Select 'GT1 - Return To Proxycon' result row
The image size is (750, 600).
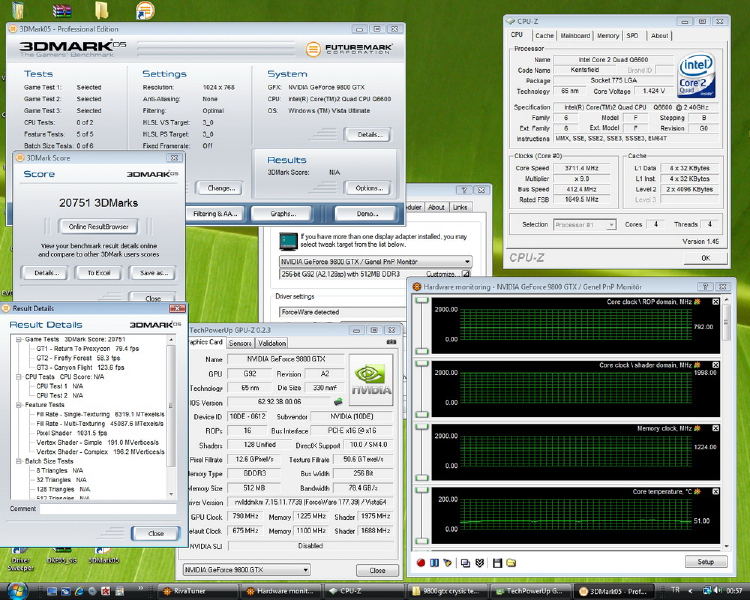tap(88, 349)
